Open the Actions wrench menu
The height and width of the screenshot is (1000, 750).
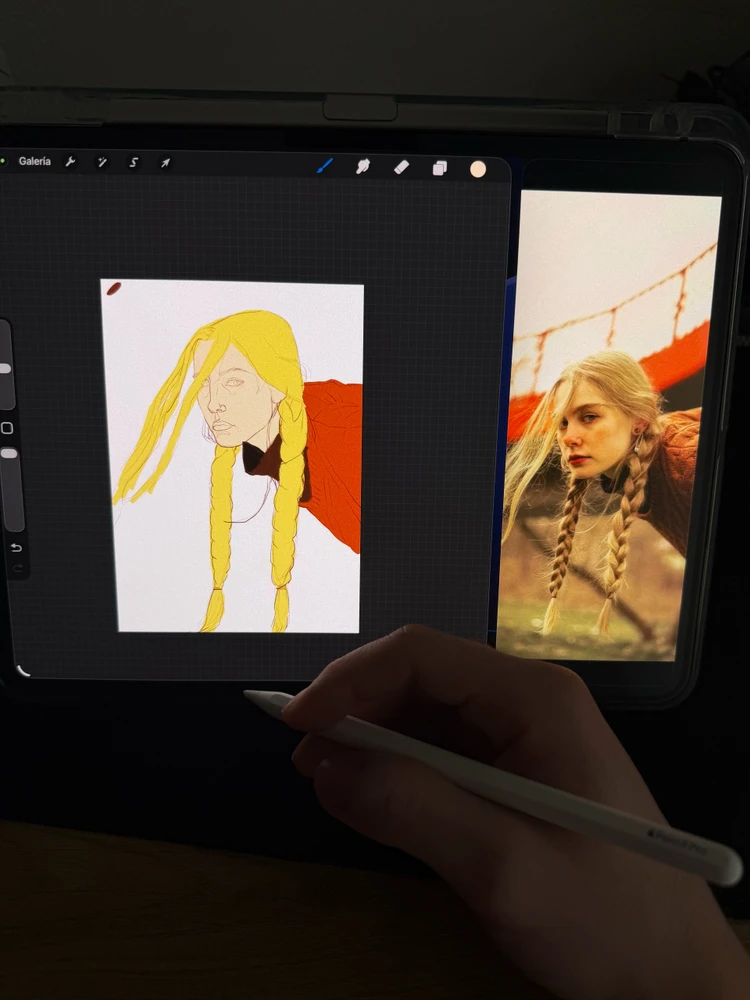coord(70,162)
